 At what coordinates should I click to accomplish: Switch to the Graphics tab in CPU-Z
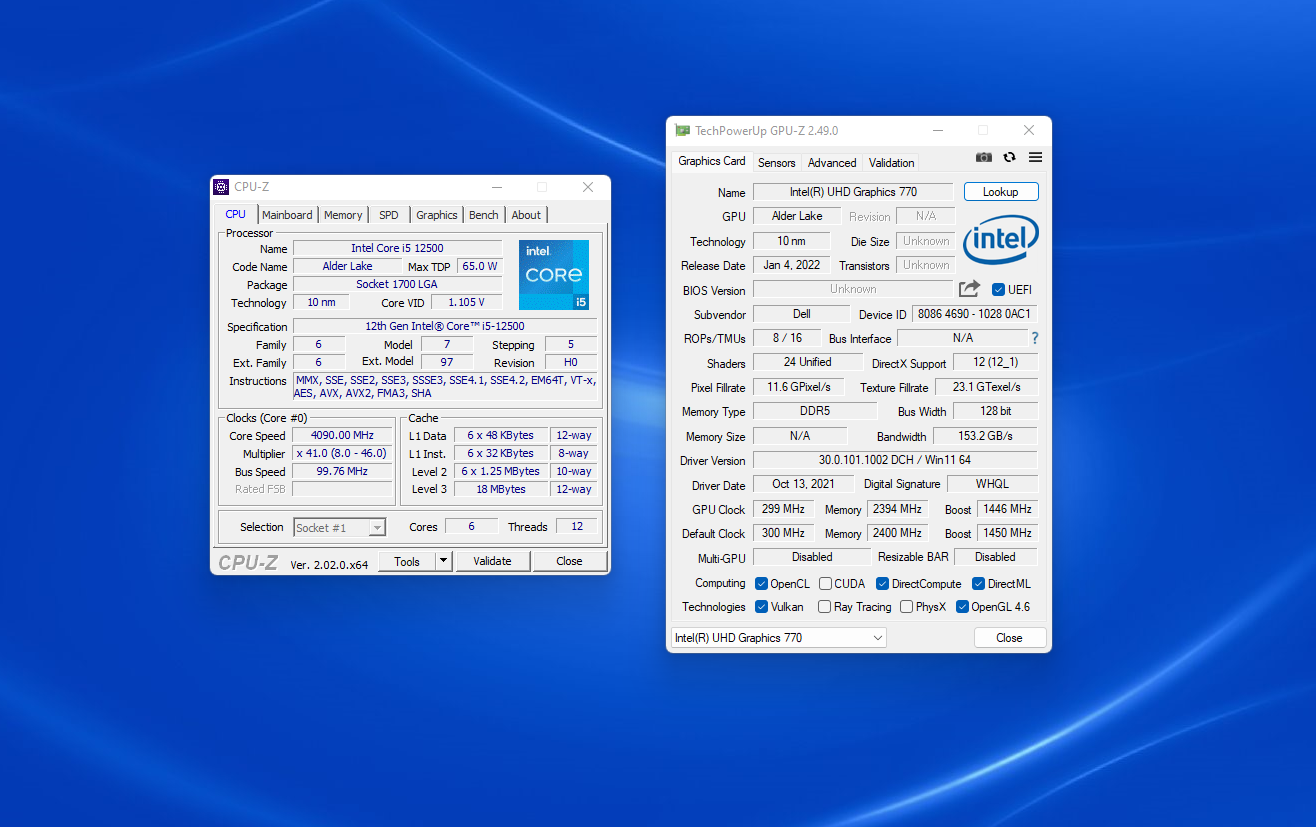437,215
